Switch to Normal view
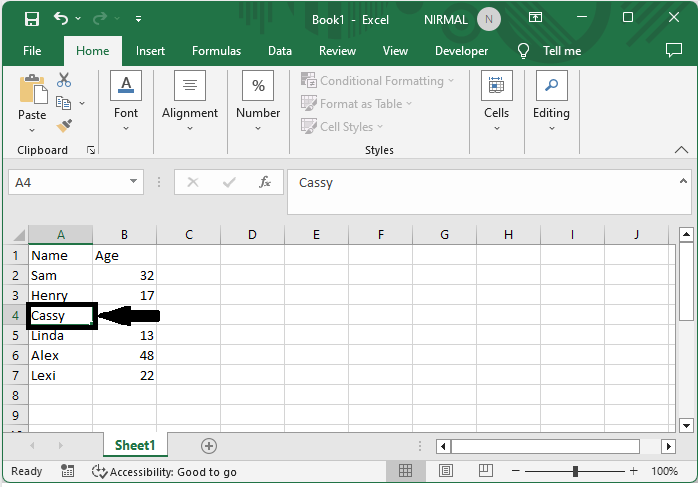The image size is (700, 487). click(405, 470)
